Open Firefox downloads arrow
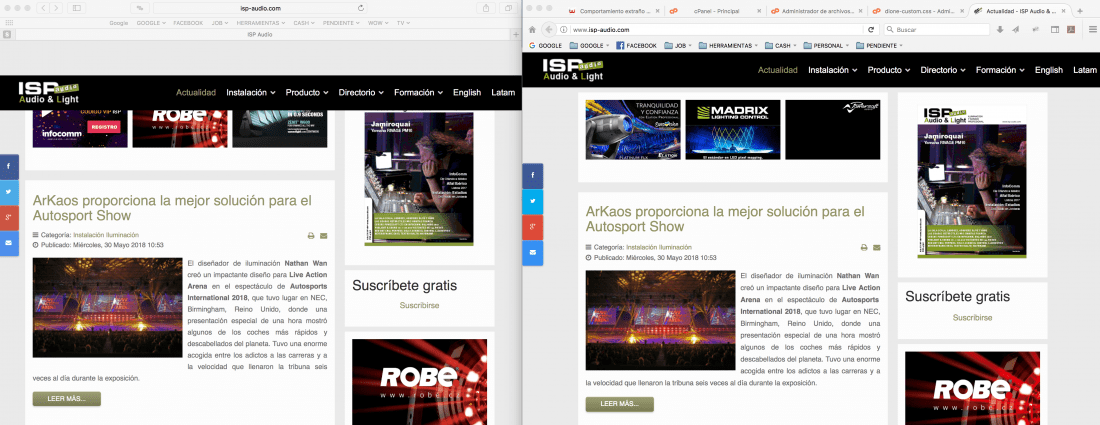The image size is (1100, 425). click(1000, 29)
